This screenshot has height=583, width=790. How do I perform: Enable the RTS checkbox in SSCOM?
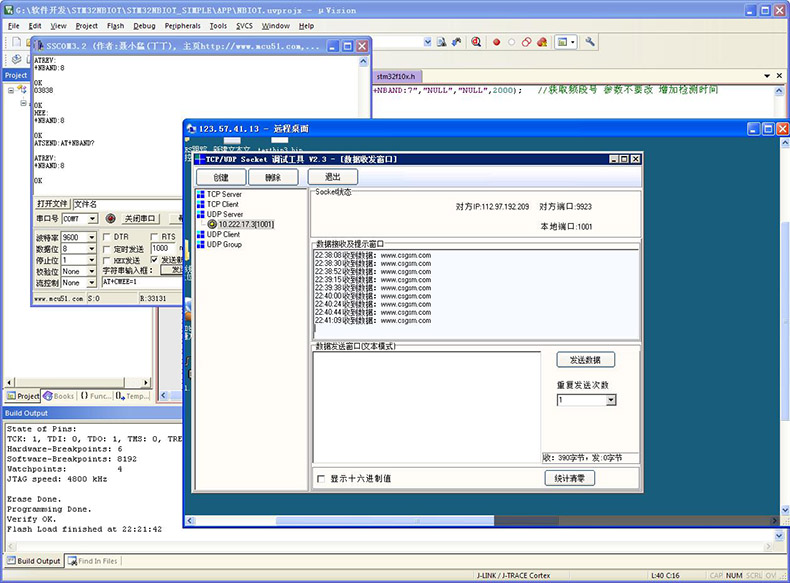click(x=154, y=236)
